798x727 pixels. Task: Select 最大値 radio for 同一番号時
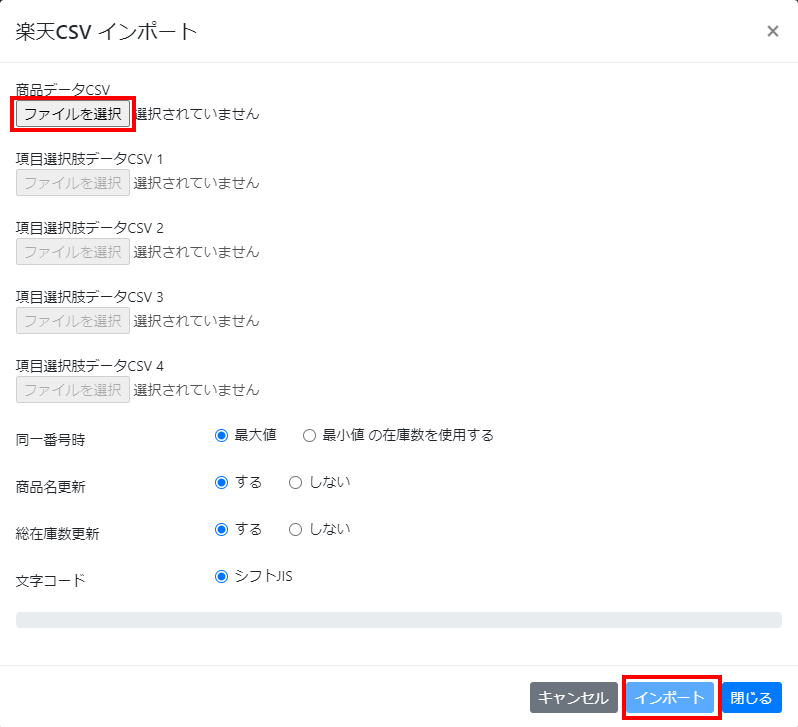(x=221, y=436)
